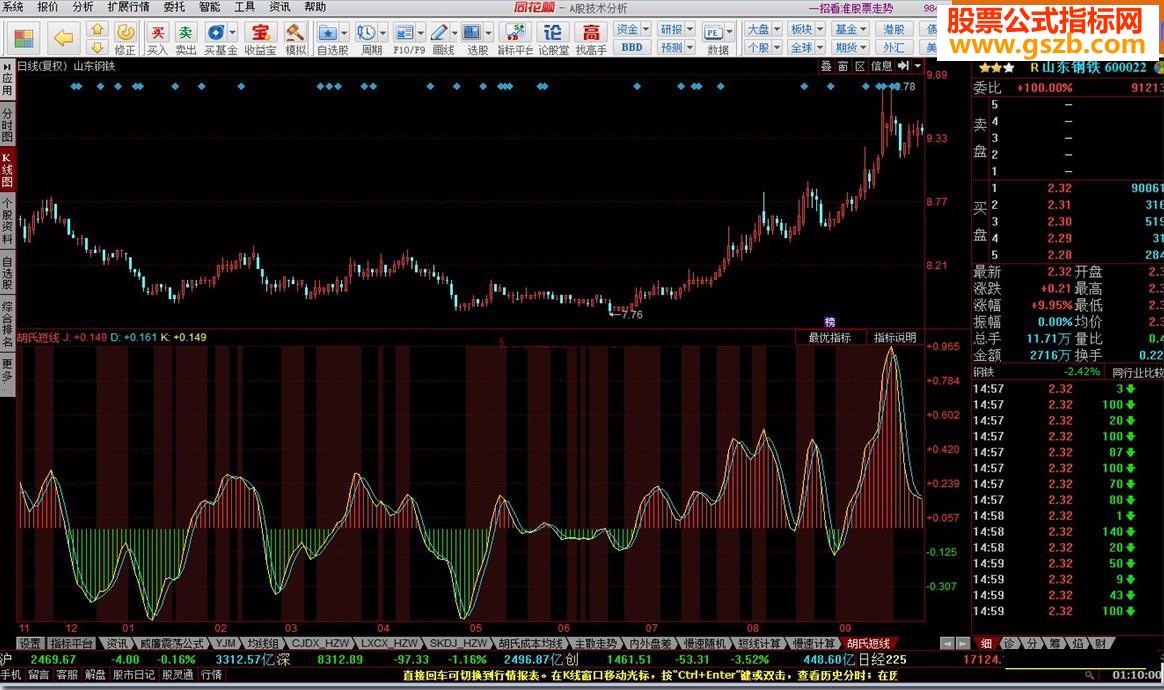Switch to the SKDJ_HZW indicator tab

point(457,643)
